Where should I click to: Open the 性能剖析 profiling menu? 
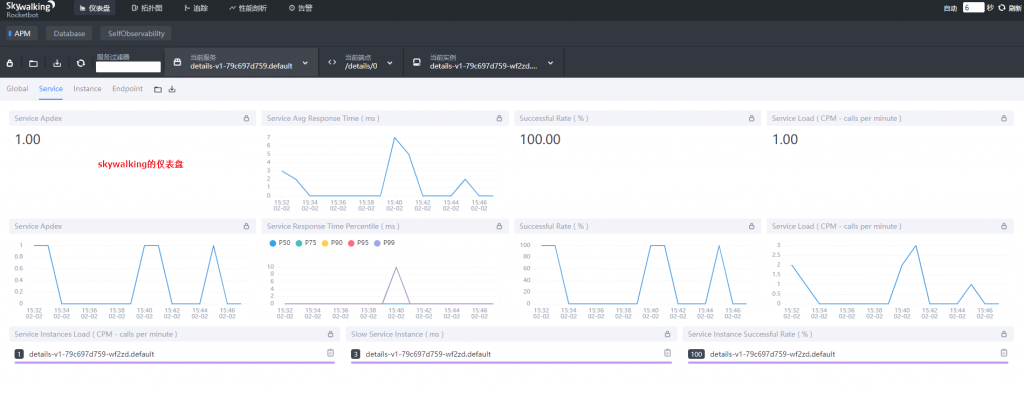click(x=248, y=8)
